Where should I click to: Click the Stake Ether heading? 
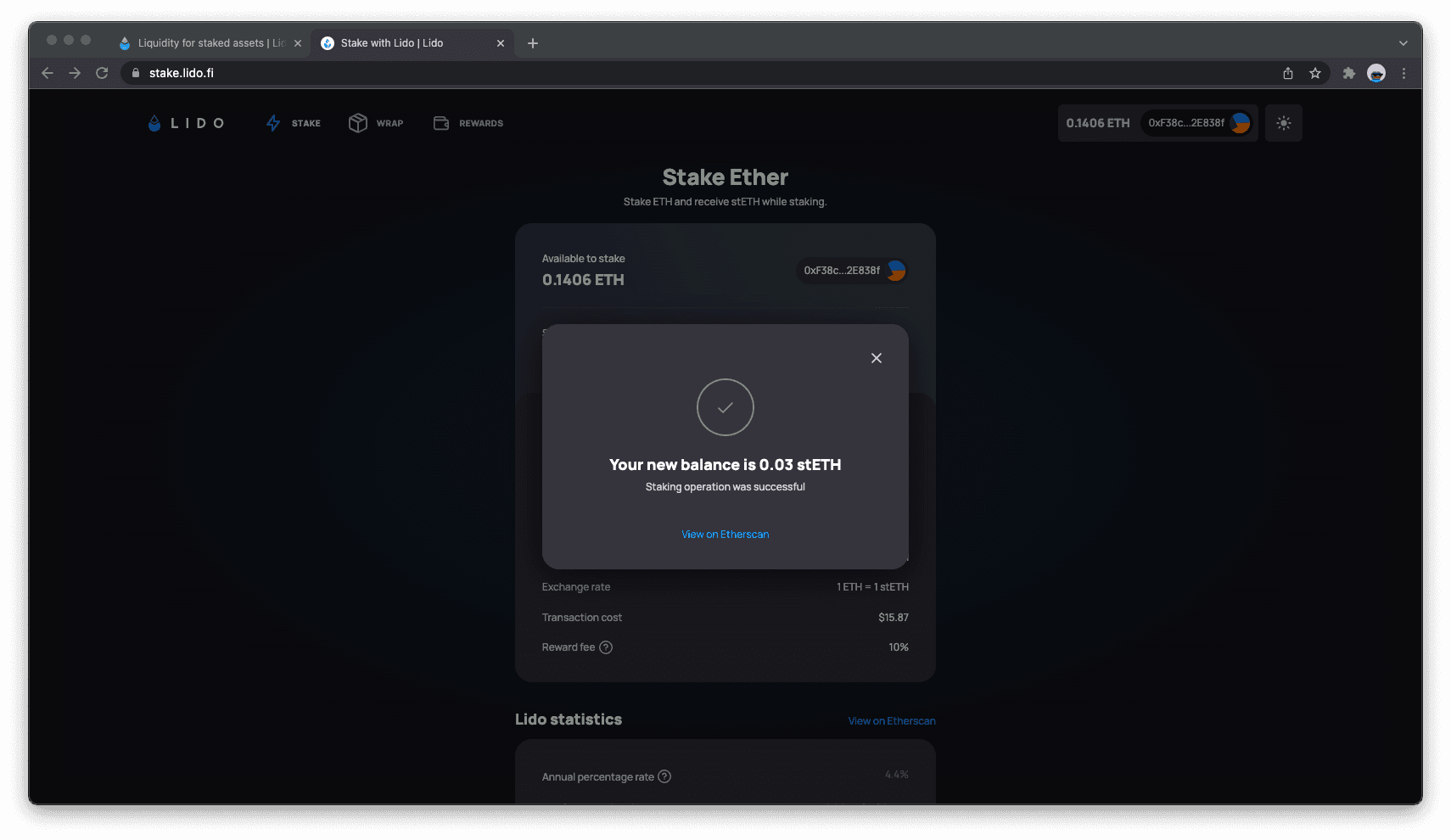[x=725, y=177]
